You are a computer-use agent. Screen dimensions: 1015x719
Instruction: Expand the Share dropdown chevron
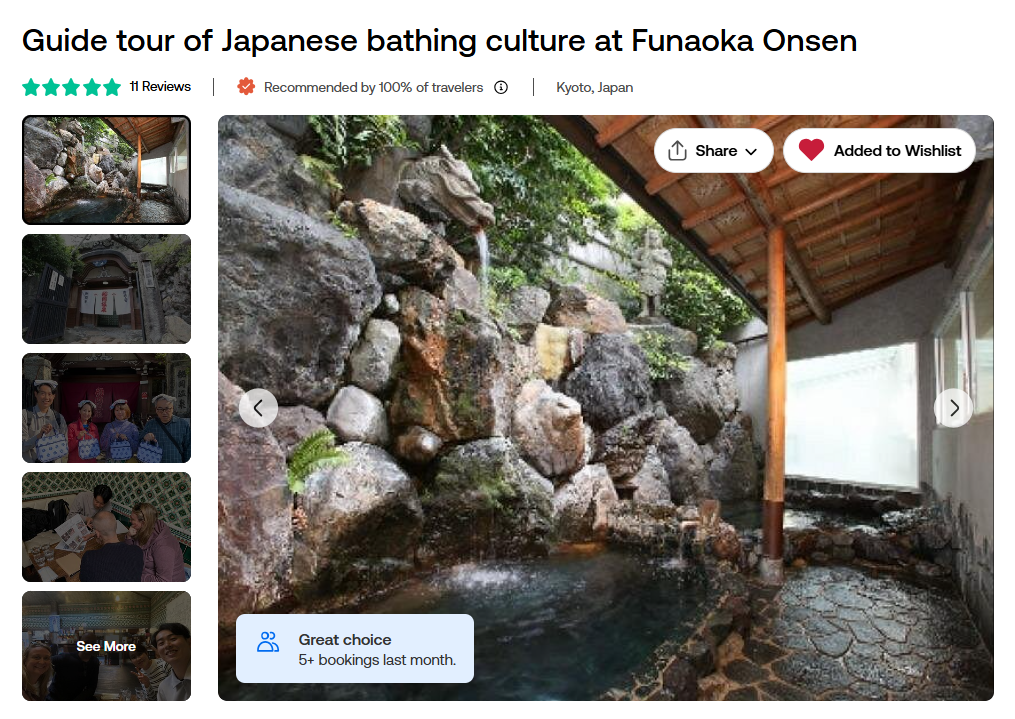coord(752,152)
